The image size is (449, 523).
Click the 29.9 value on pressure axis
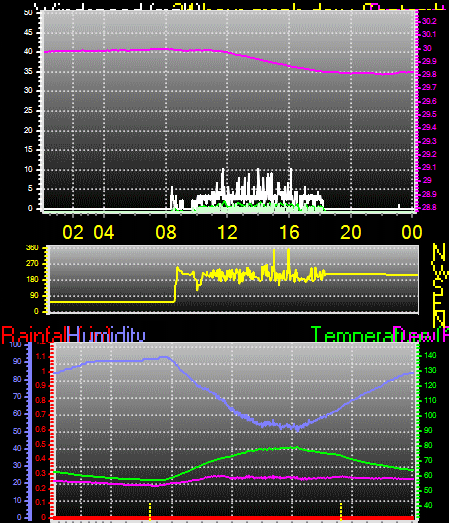[429, 61]
